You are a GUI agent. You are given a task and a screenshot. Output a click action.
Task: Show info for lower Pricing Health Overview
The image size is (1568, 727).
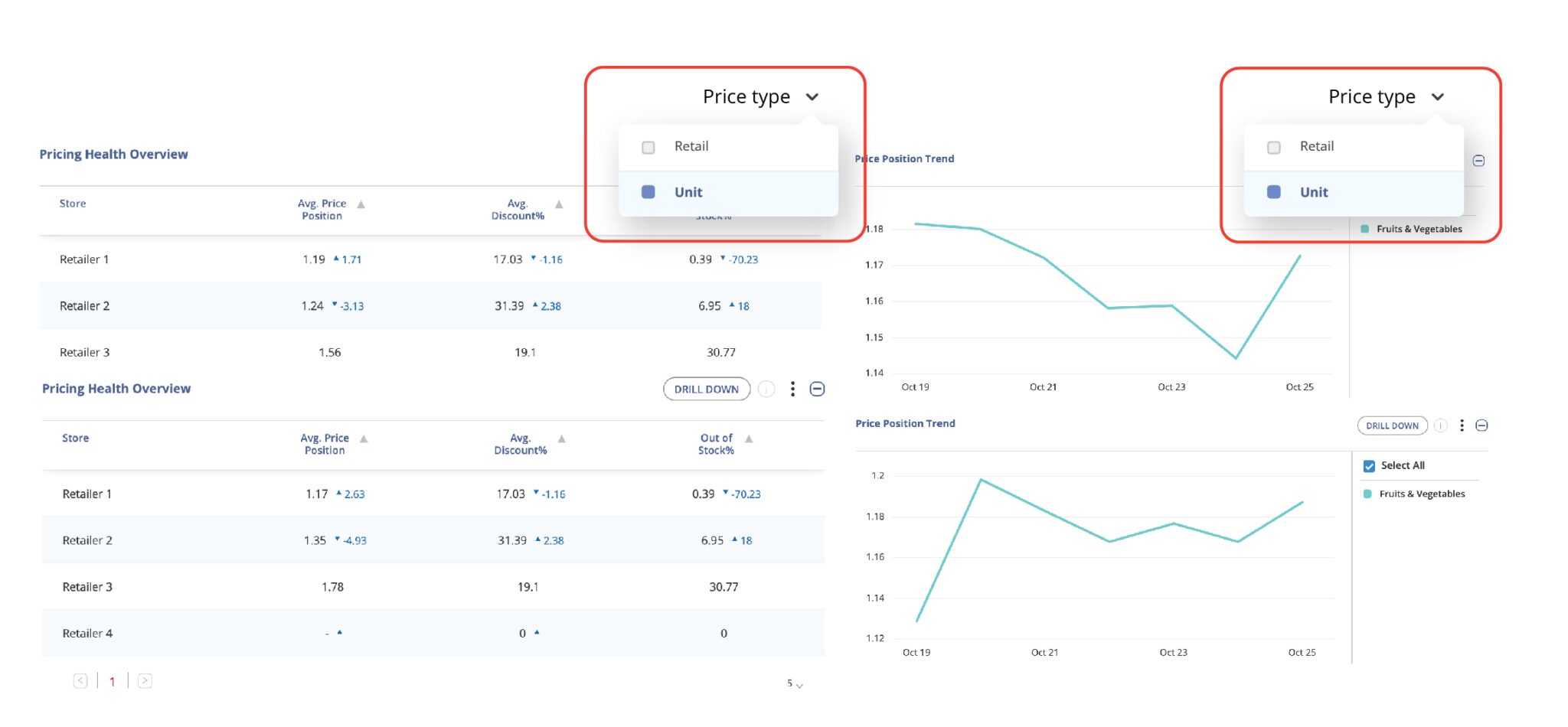coord(766,389)
